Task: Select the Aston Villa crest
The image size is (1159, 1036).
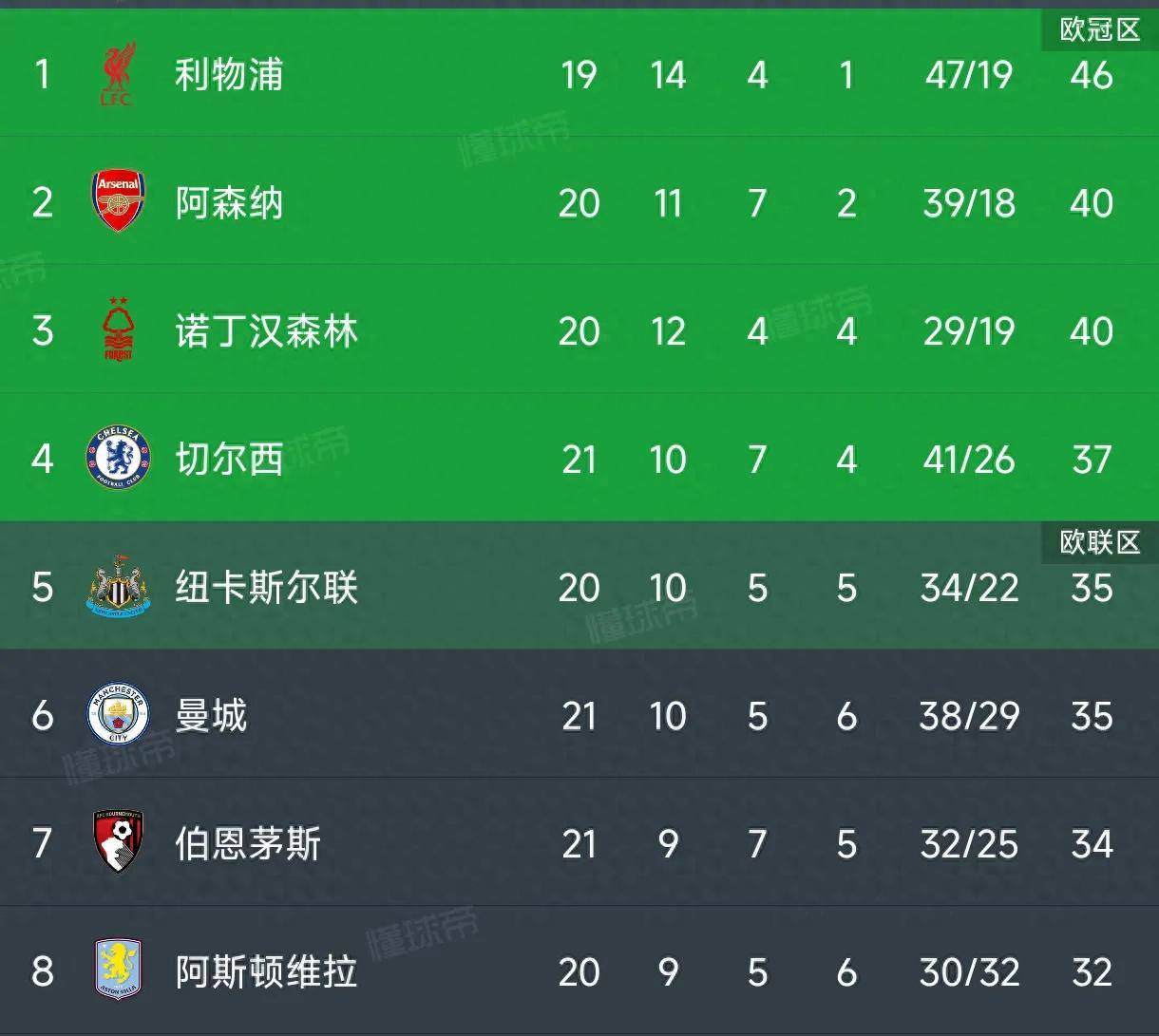Action: (118, 970)
